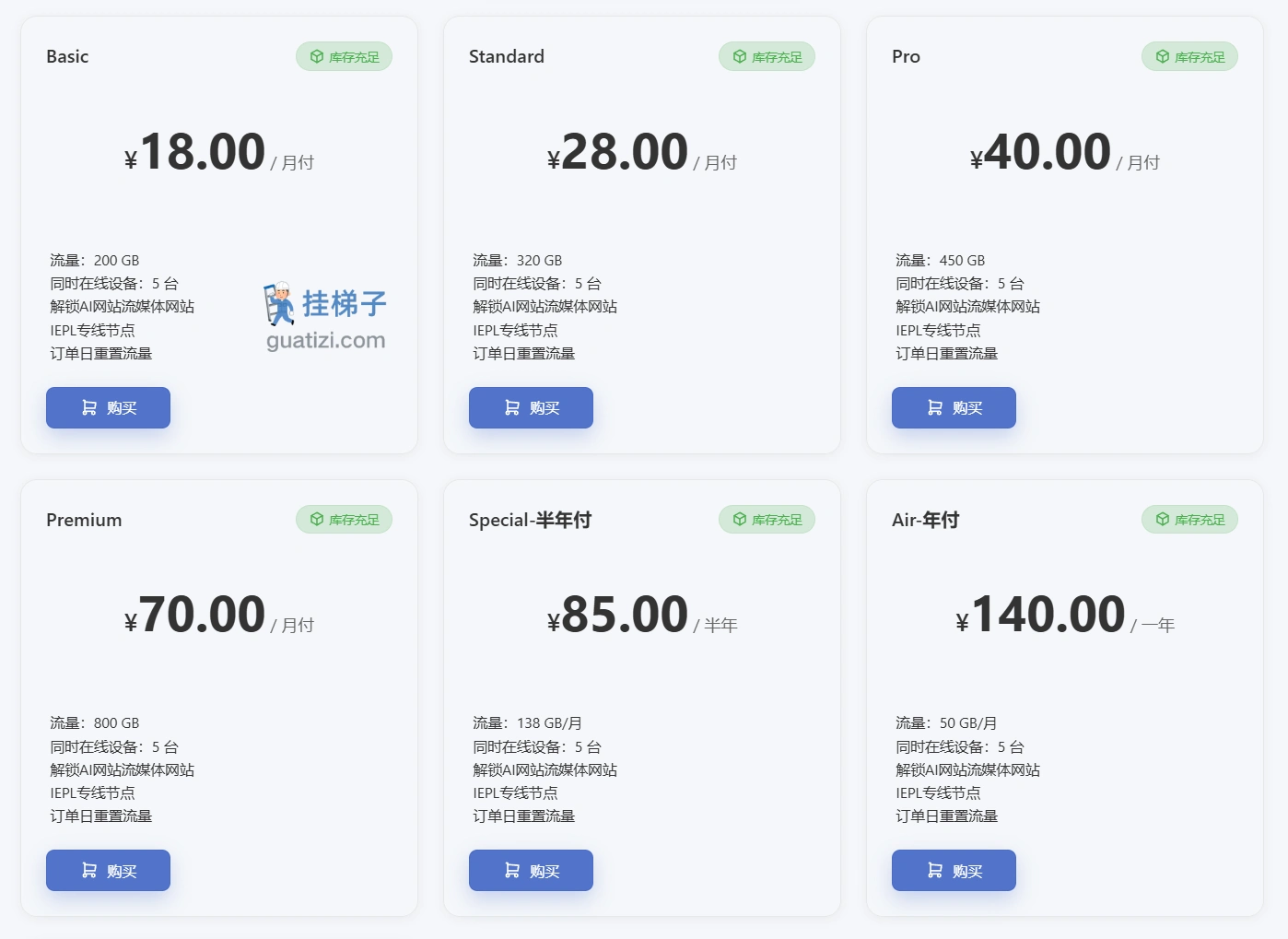This screenshot has width=1288, height=939.
Task: Click the stock cube icon on Air-年付 card
Action: click(x=1163, y=519)
